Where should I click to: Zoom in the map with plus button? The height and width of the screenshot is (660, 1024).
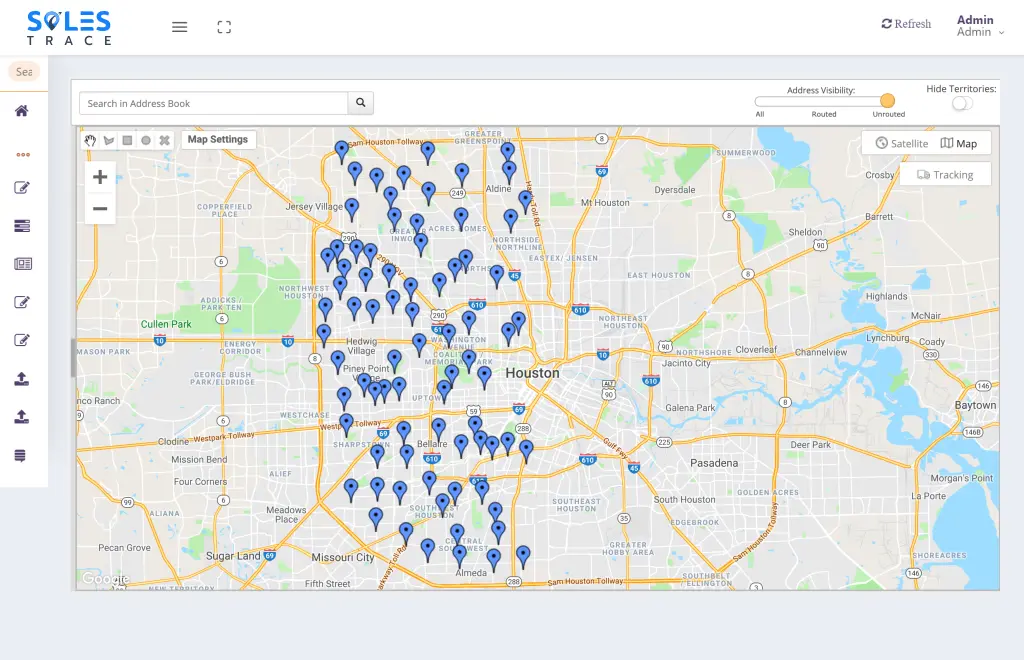pos(100,177)
